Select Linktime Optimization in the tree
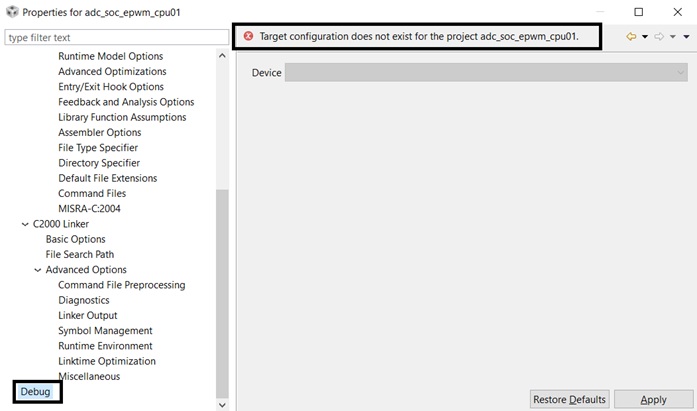Screen dimensions: 697x411 (107, 361)
